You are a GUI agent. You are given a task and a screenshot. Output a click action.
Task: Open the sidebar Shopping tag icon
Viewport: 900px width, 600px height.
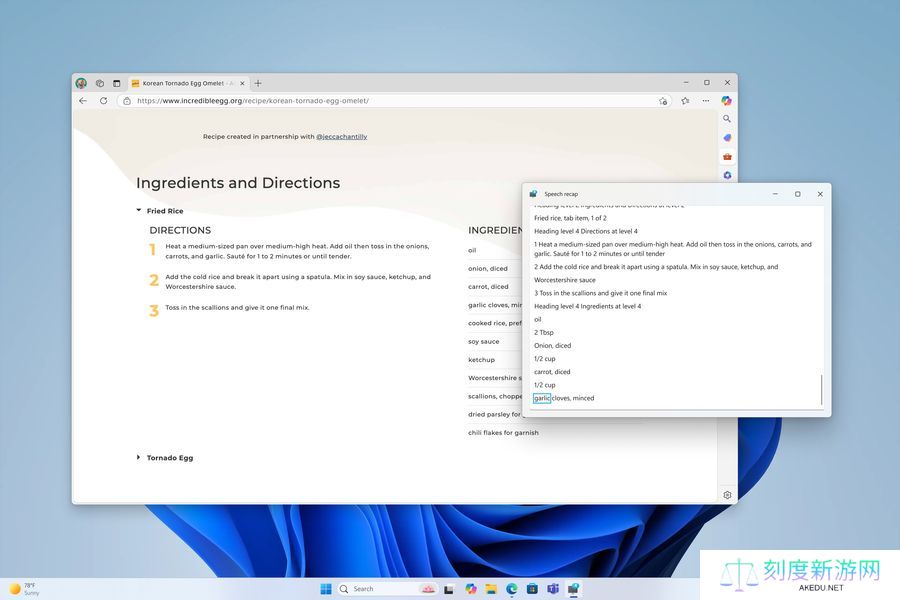pyautogui.click(x=727, y=138)
